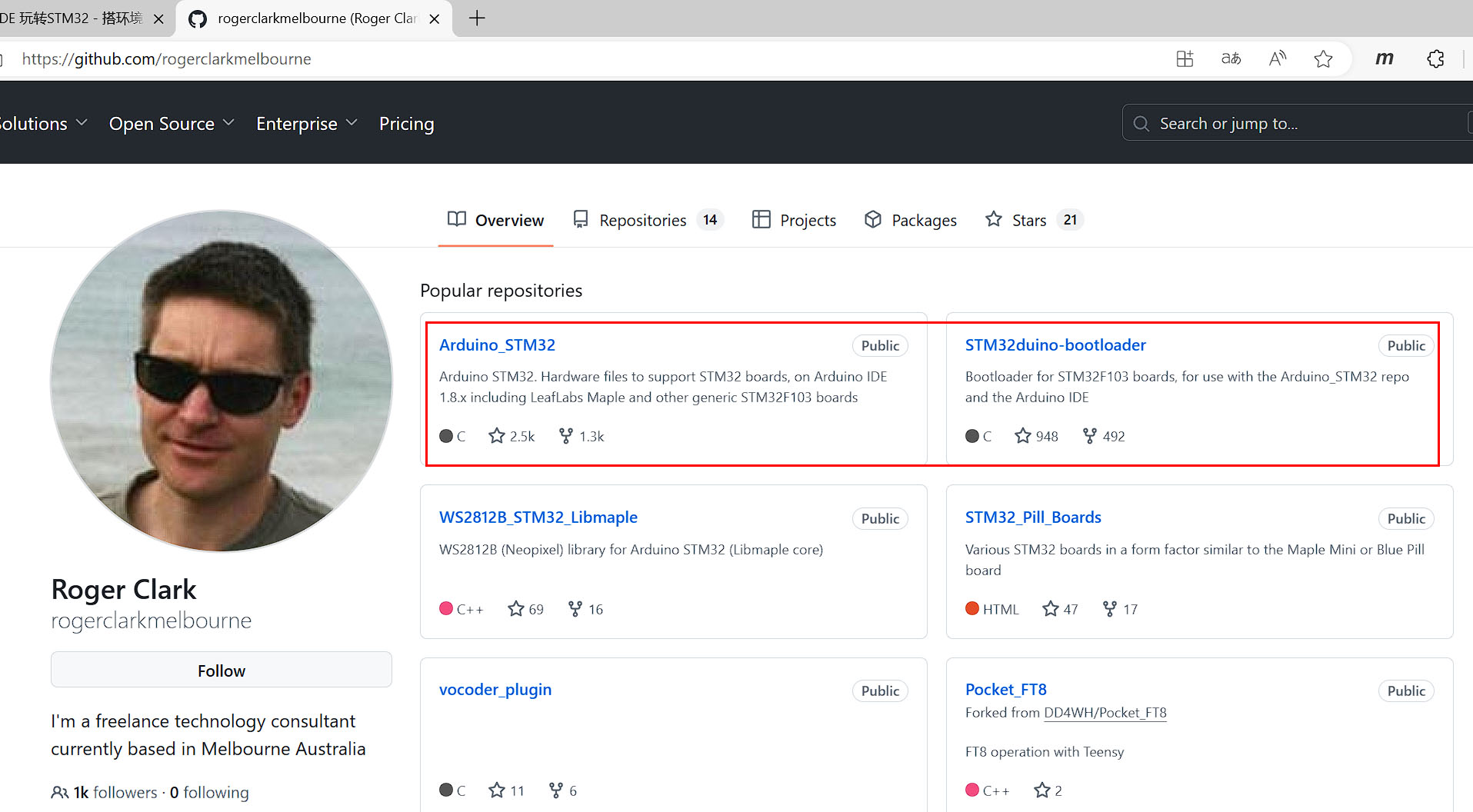1473x812 pixels.
Task: Select the Overview profile tab
Action: tap(495, 220)
